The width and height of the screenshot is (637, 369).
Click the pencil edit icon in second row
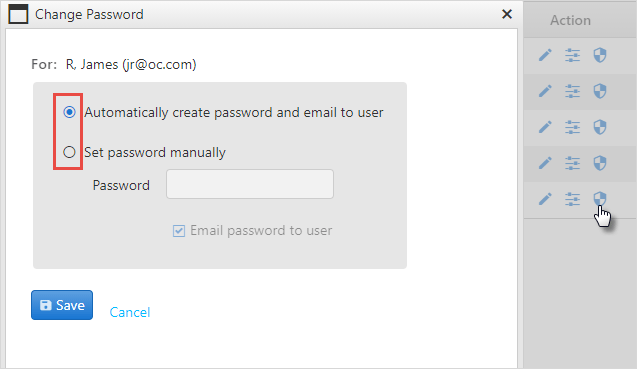click(x=545, y=91)
